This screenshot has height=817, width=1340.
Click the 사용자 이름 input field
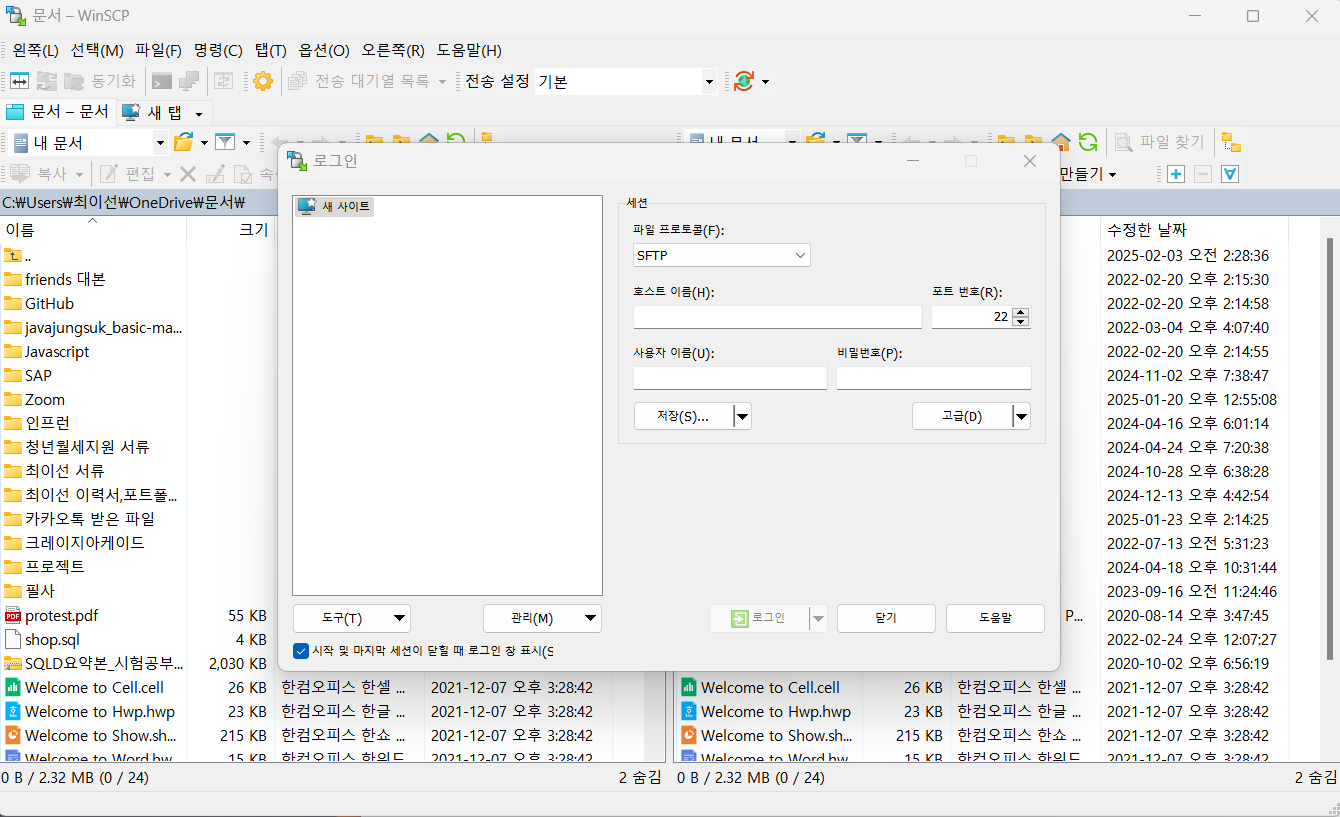point(730,378)
